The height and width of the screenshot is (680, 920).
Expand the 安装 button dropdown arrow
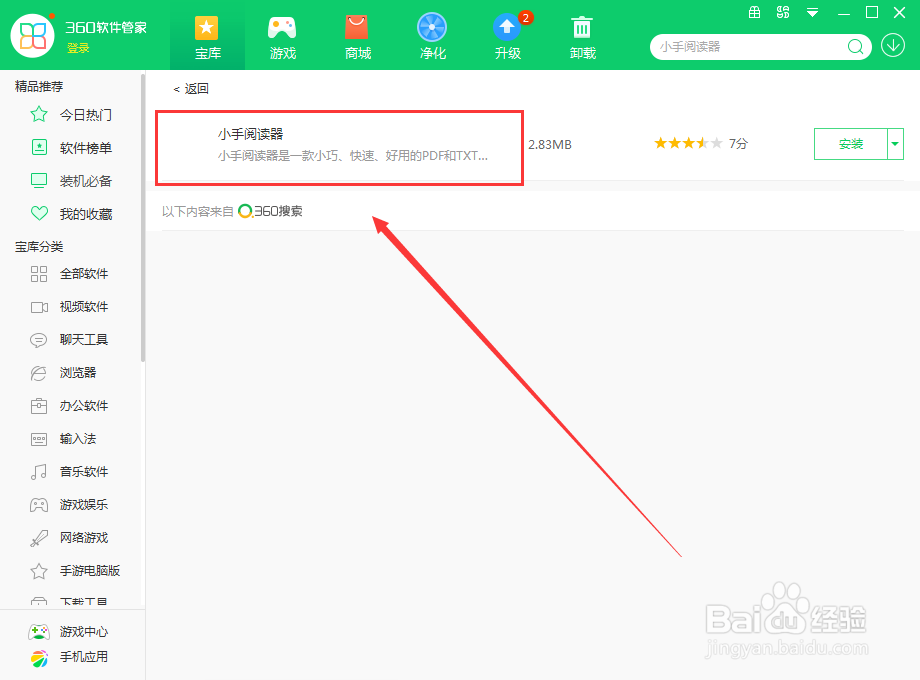pos(895,144)
